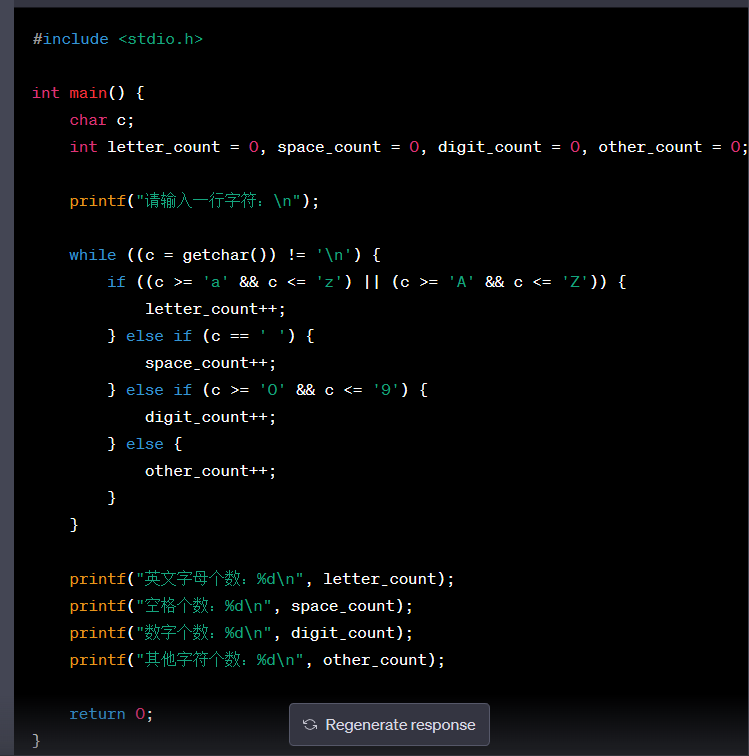Click the 'while ((c = getchar())' line

(225, 255)
